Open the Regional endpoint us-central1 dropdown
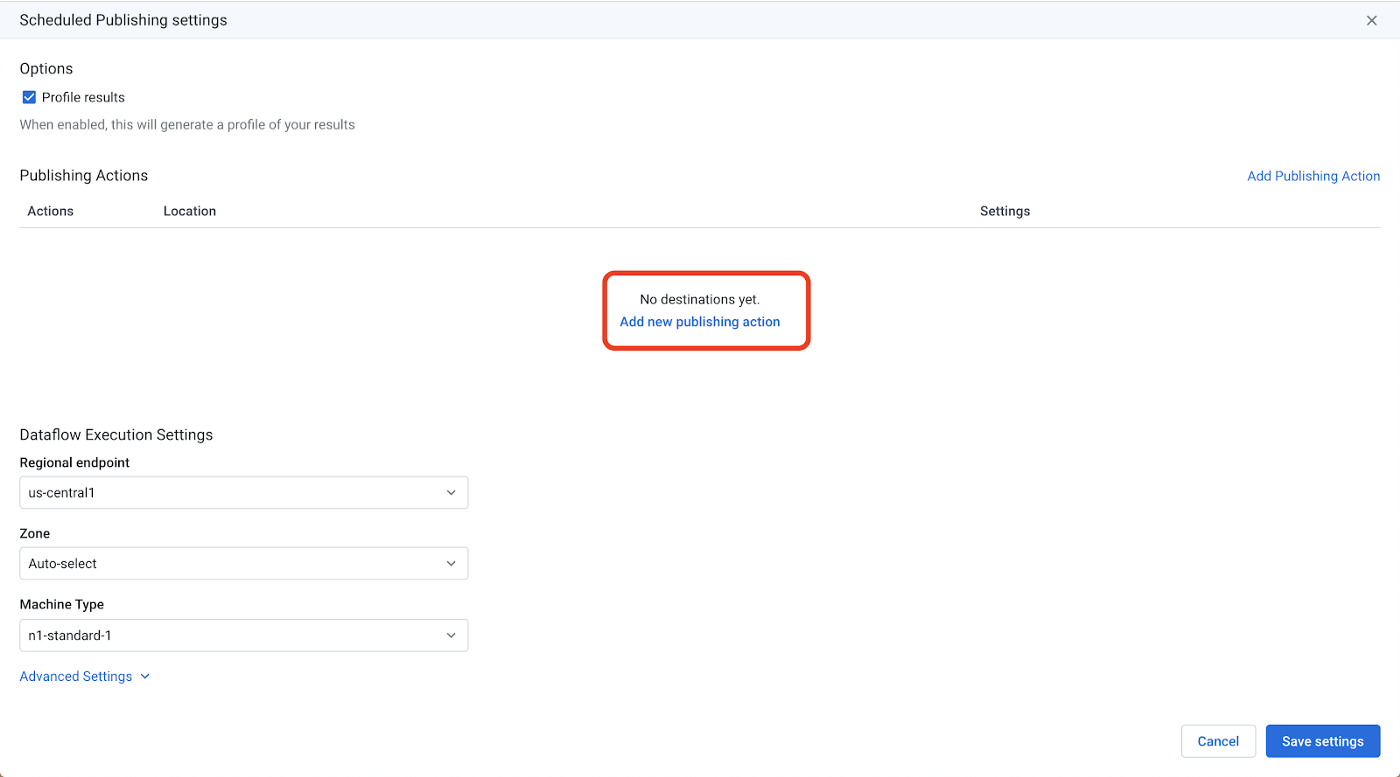Image resolution: width=1400 pixels, height=777 pixels. (x=243, y=493)
